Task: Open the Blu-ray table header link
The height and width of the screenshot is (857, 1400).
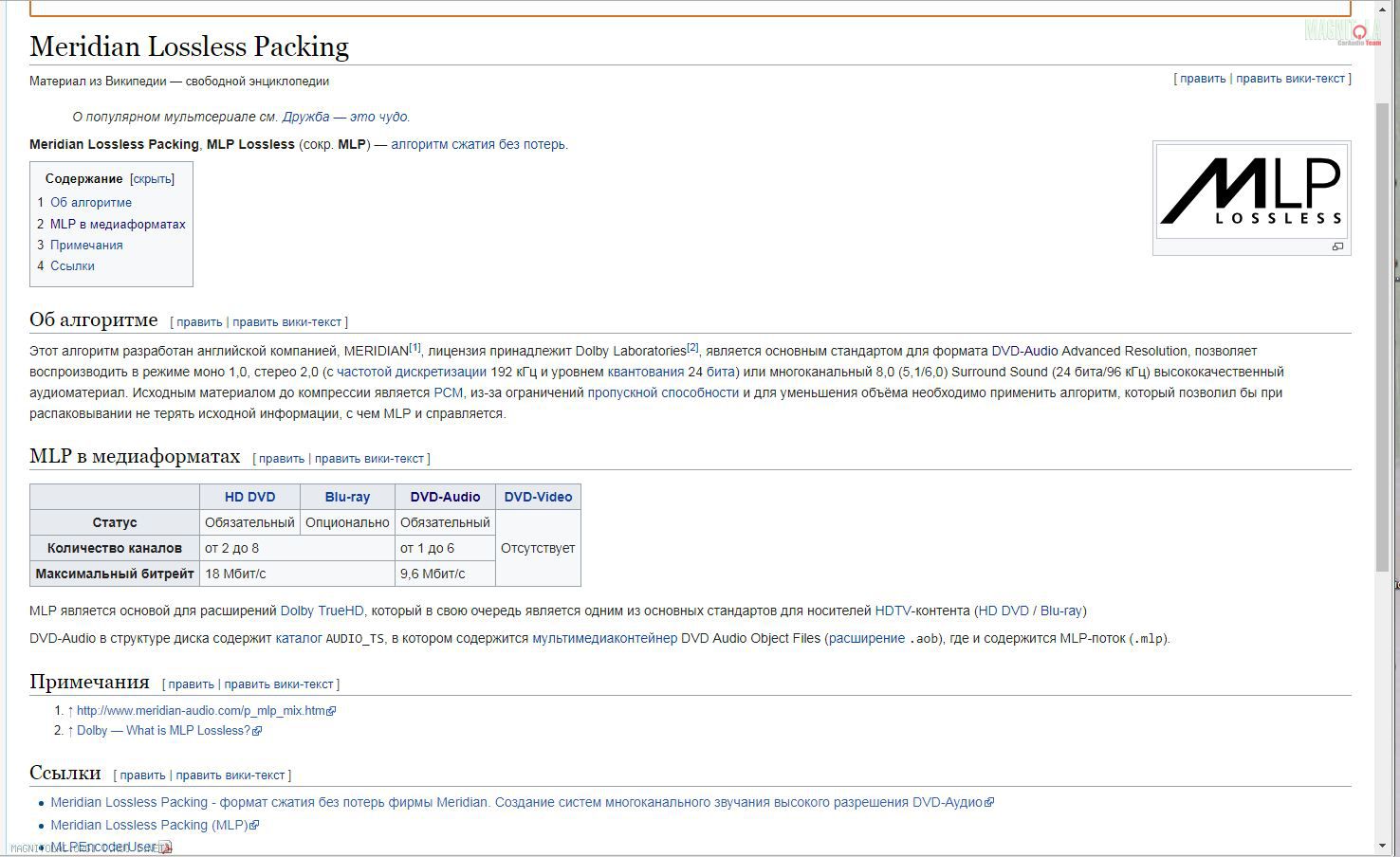Action: [x=347, y=497]
